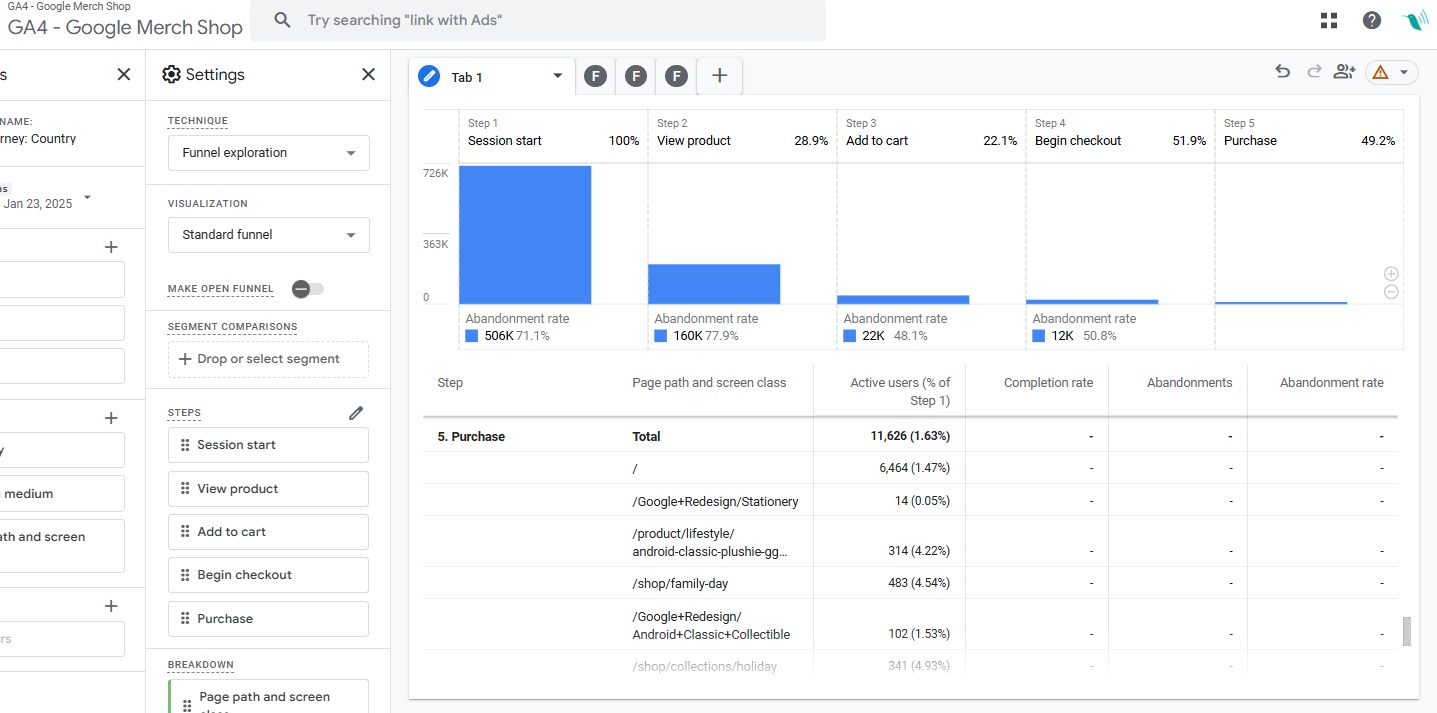Click the 11,626 (1.63%) total cell

click(x=911, y=436)
